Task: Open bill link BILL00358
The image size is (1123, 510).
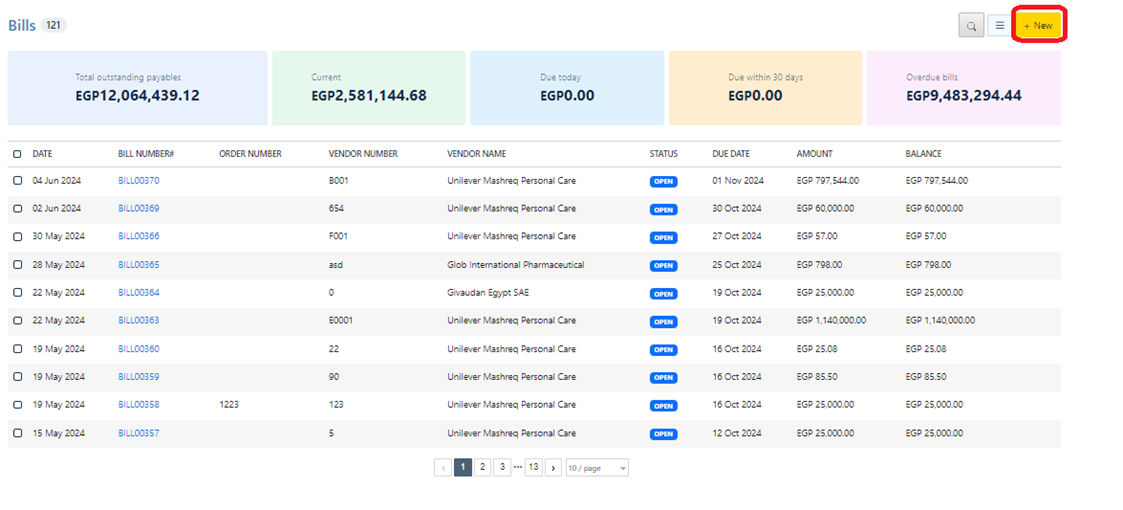Action: [x=138, y=405]
